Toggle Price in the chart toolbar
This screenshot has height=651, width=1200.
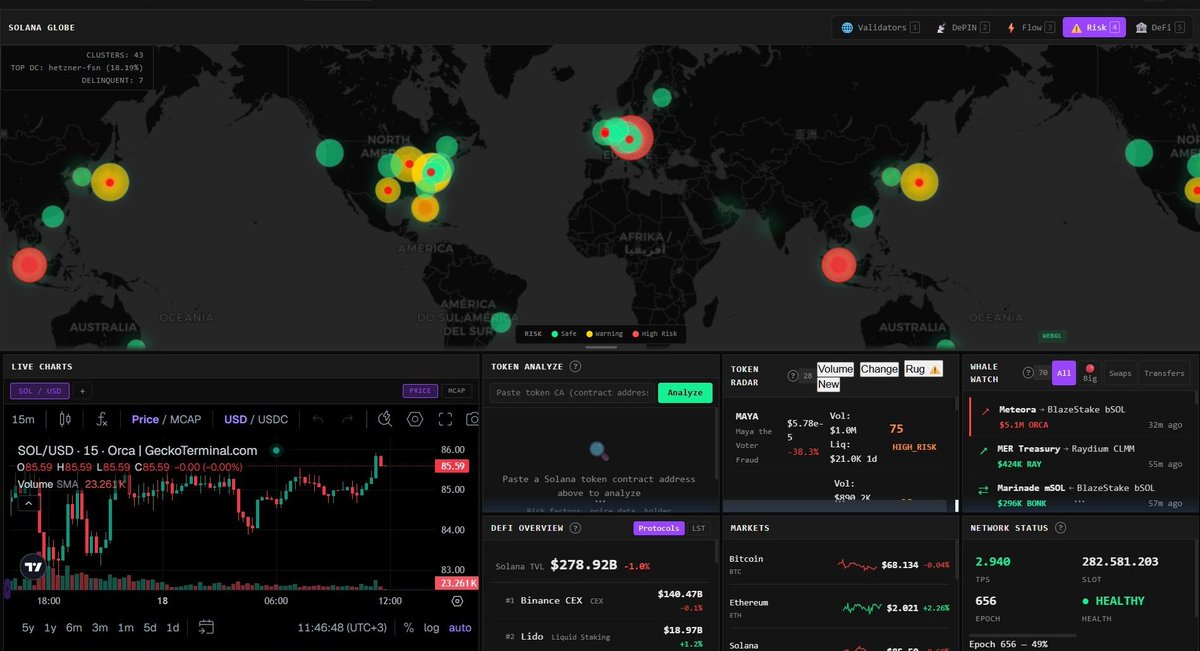point(145,420)
